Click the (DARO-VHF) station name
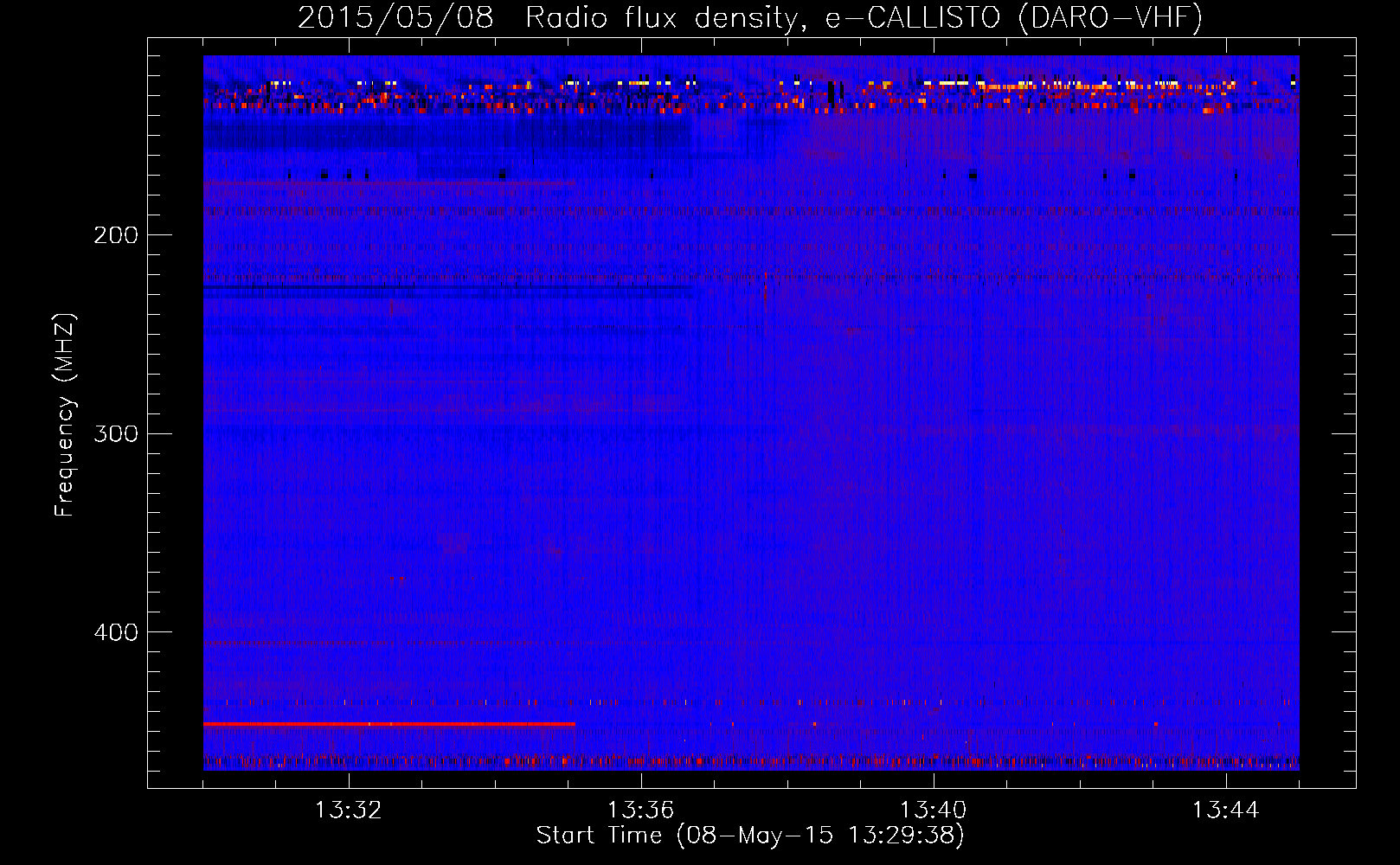 (x=1110, y=18)
